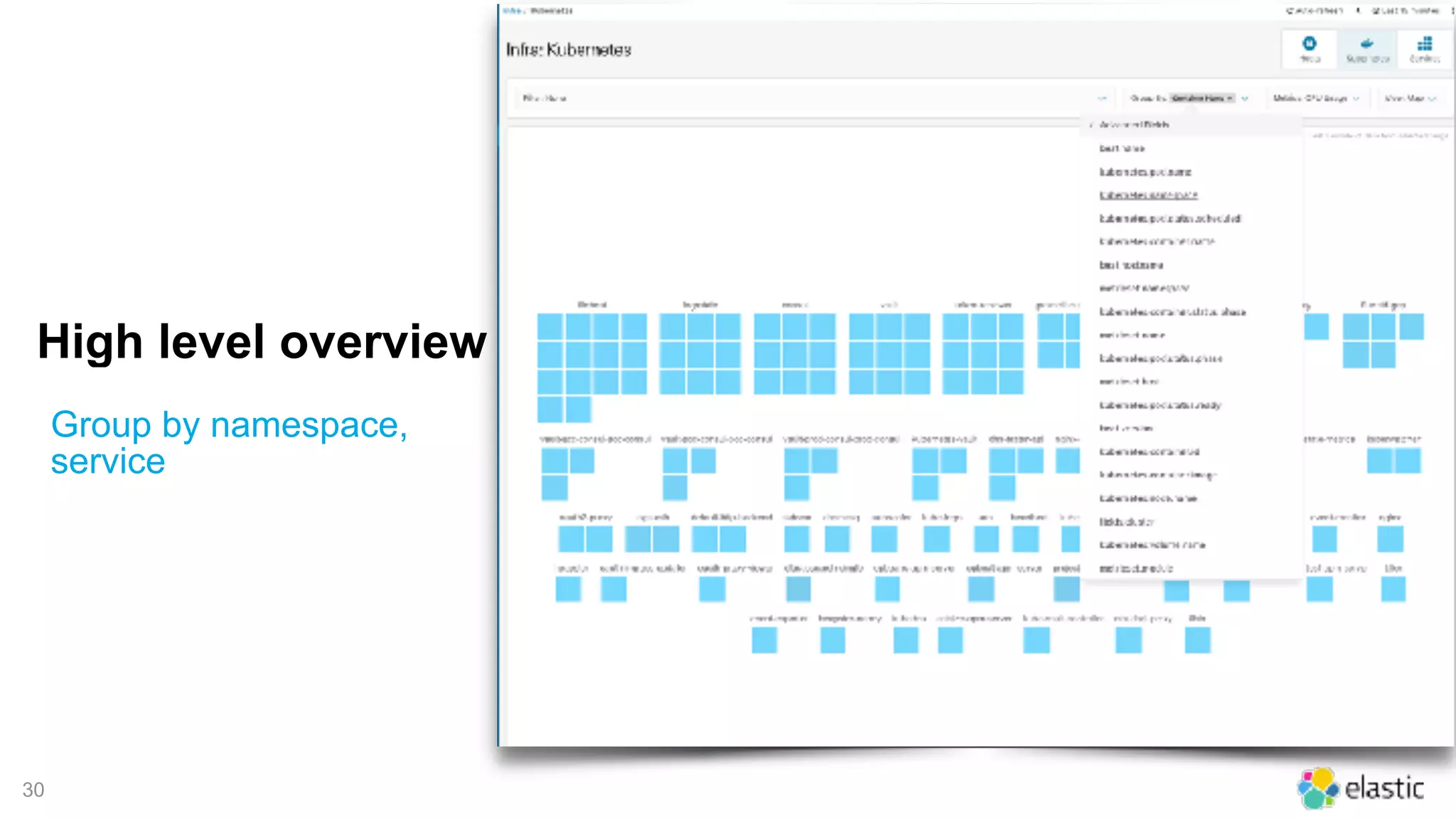Pick kubernetes.pod.status.scheduled field
The width and height of the screenshot is (1456, 819).
pyautogui.click(x=1170, y=218)
